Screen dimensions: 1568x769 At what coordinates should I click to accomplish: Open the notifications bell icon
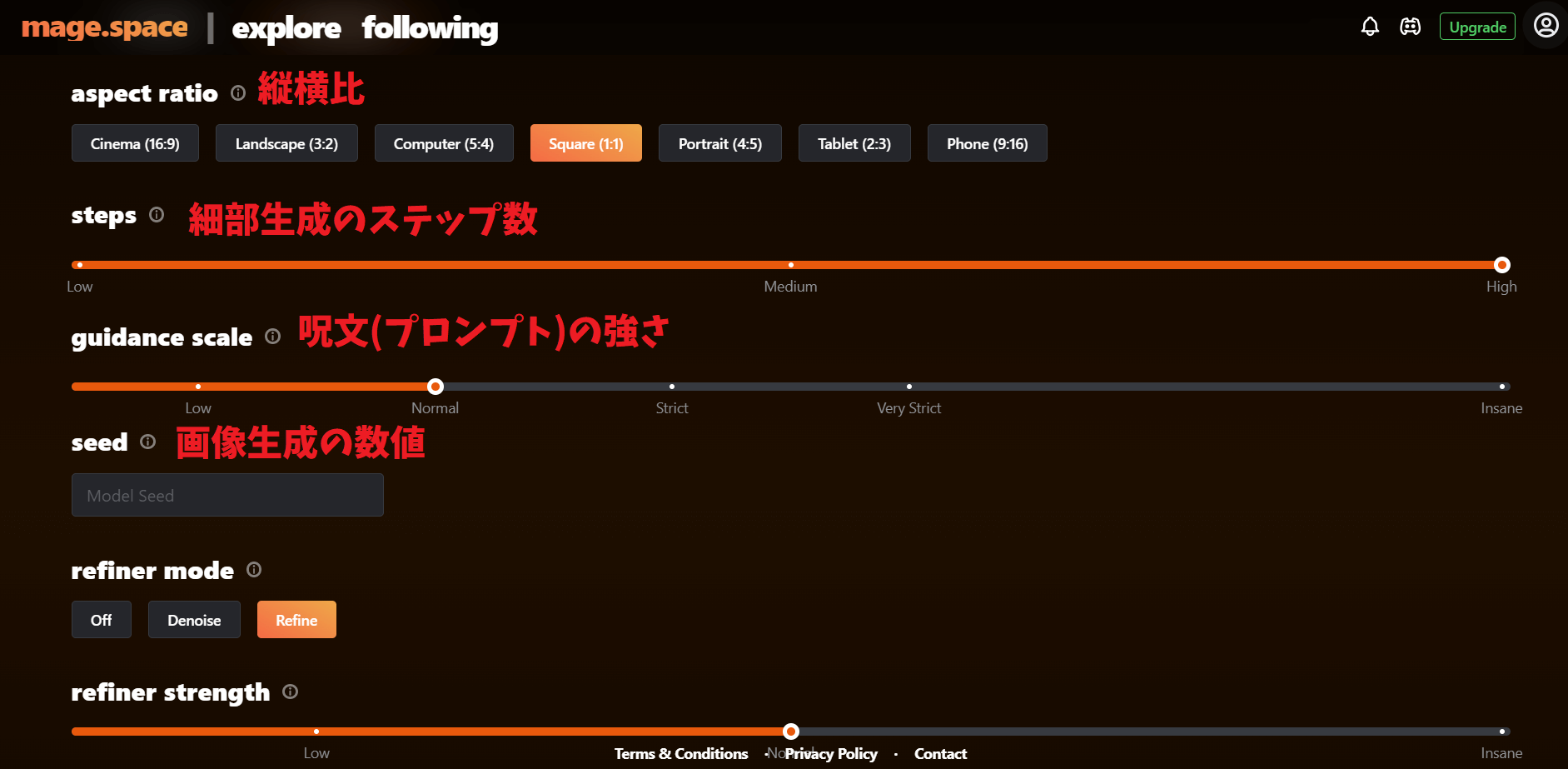click(1370, 27)
